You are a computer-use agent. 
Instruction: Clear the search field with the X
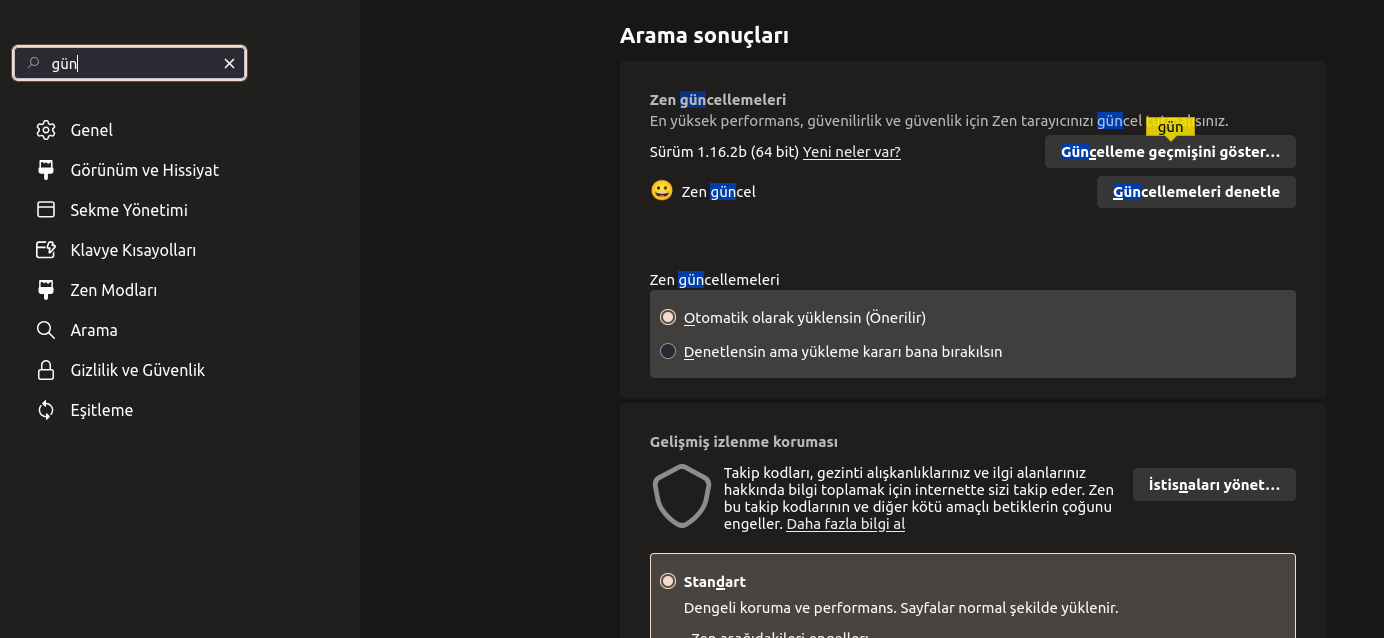pos(229,64)
